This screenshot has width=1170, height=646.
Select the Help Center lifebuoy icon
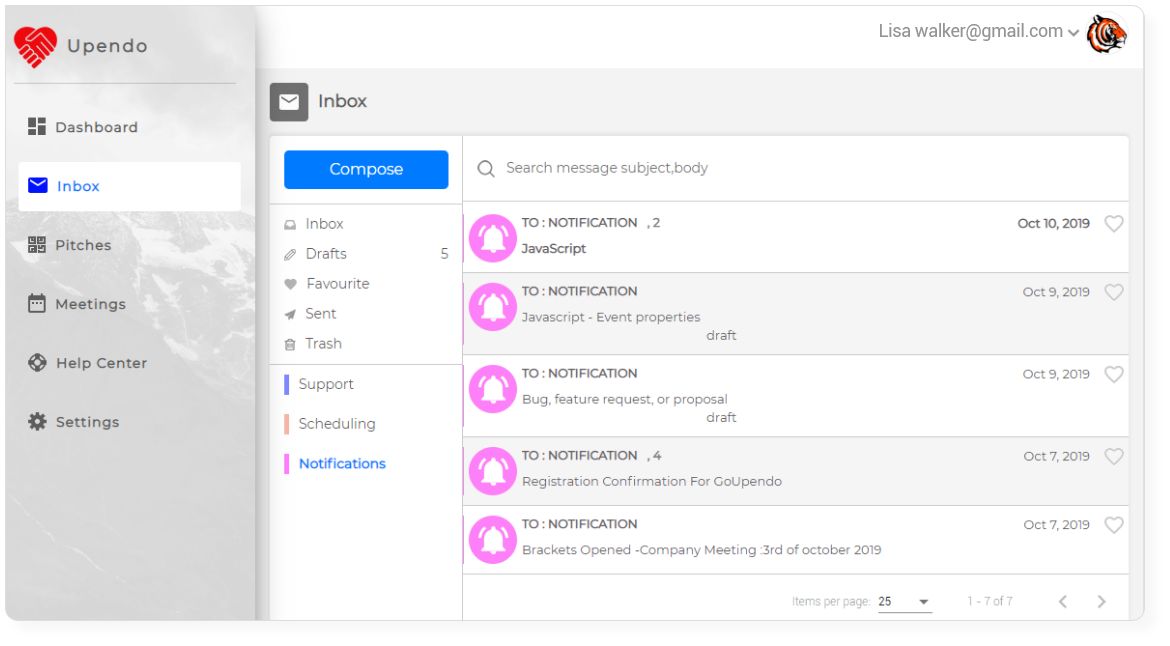pos(37,363)
